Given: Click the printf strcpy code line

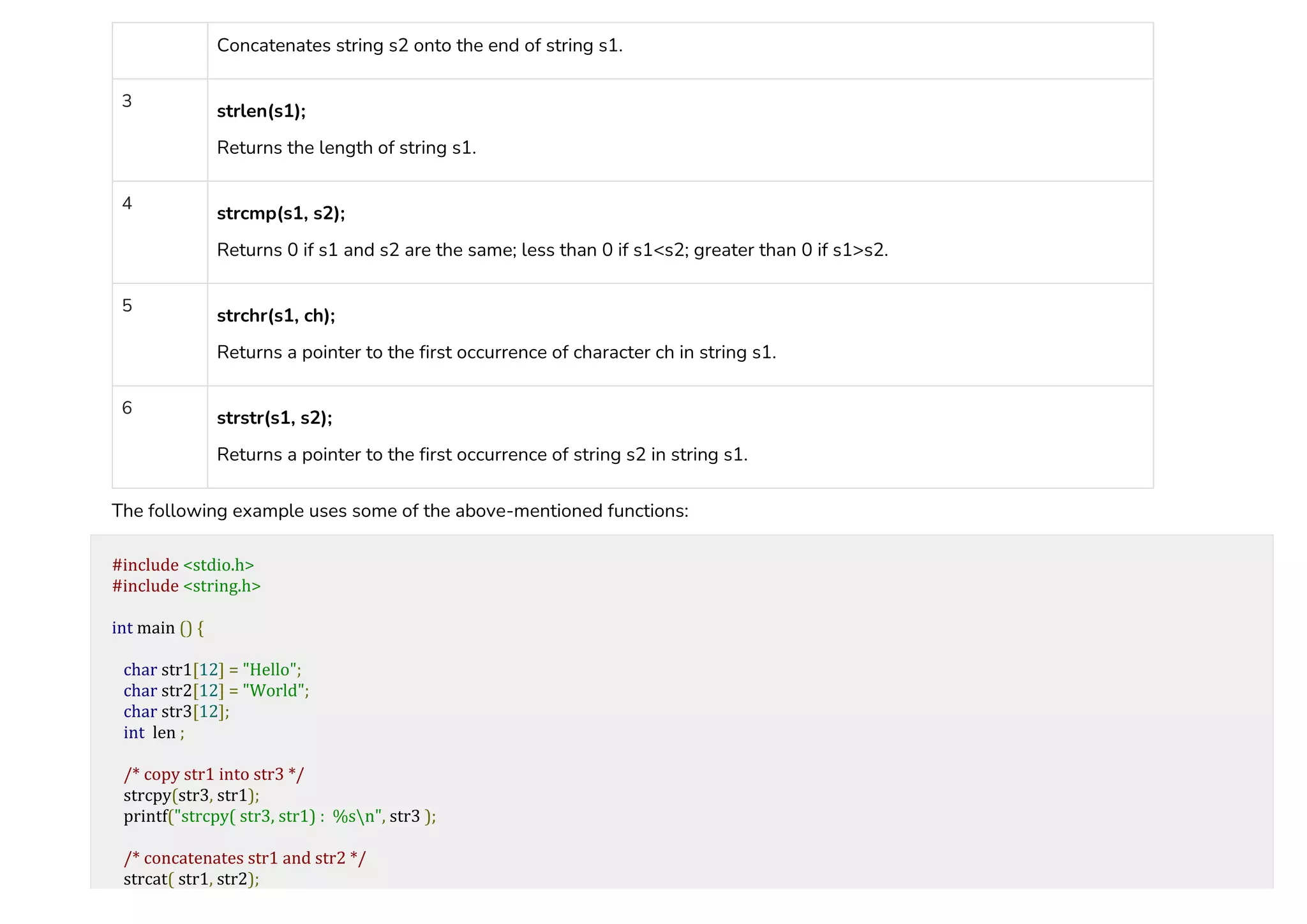Looking at the screenshot, I should [x=280, y=816].
